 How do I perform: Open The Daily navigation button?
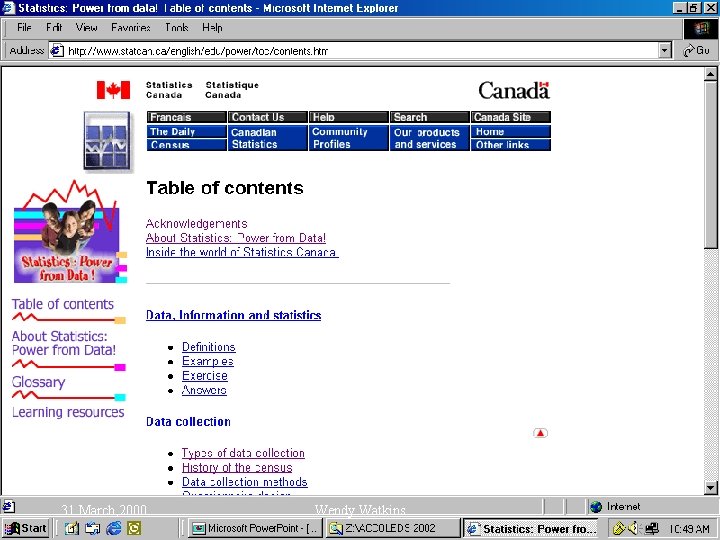pos(186,131)
